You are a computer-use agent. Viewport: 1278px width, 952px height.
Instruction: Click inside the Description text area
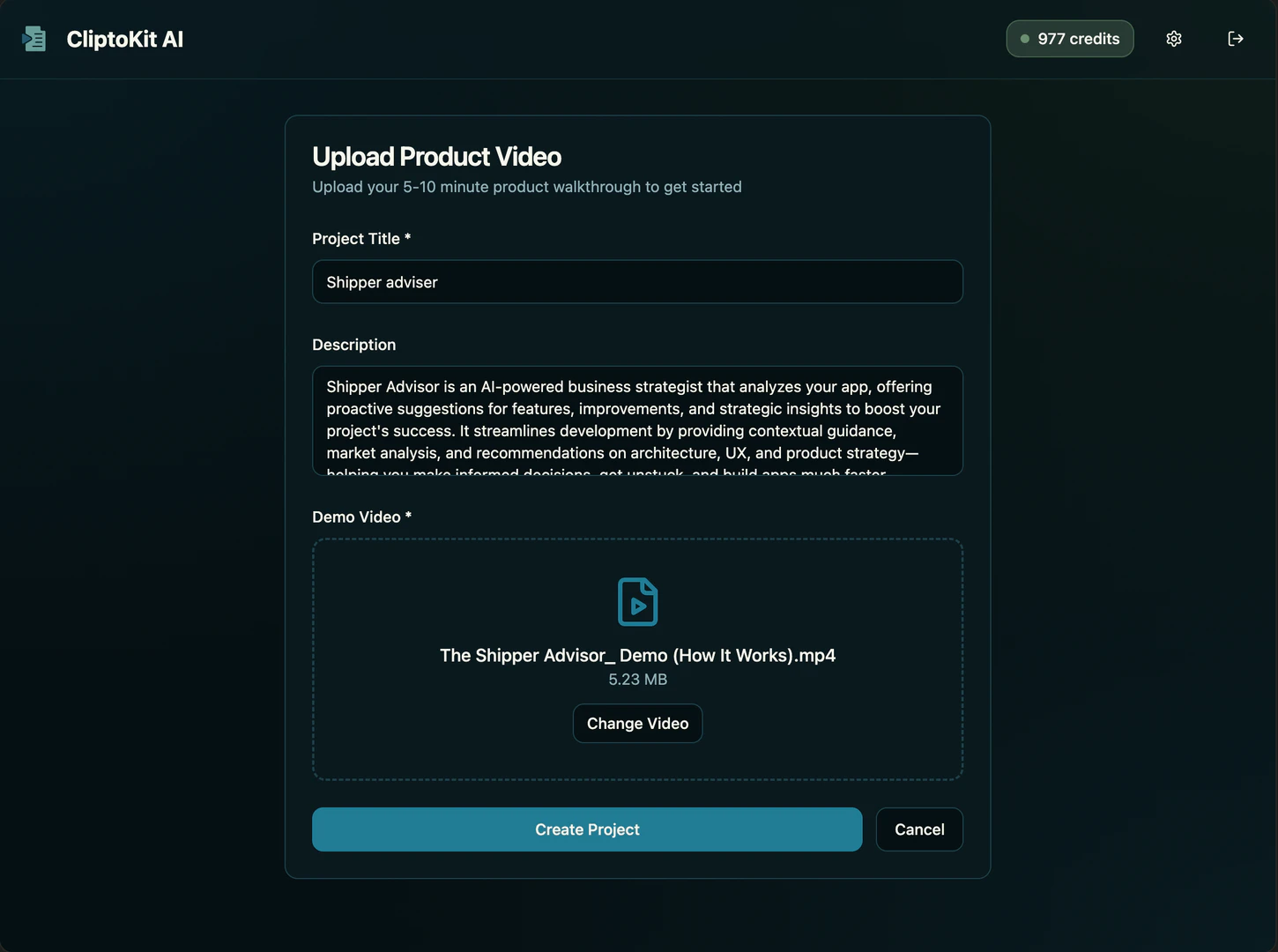click(x=637, y=420)
